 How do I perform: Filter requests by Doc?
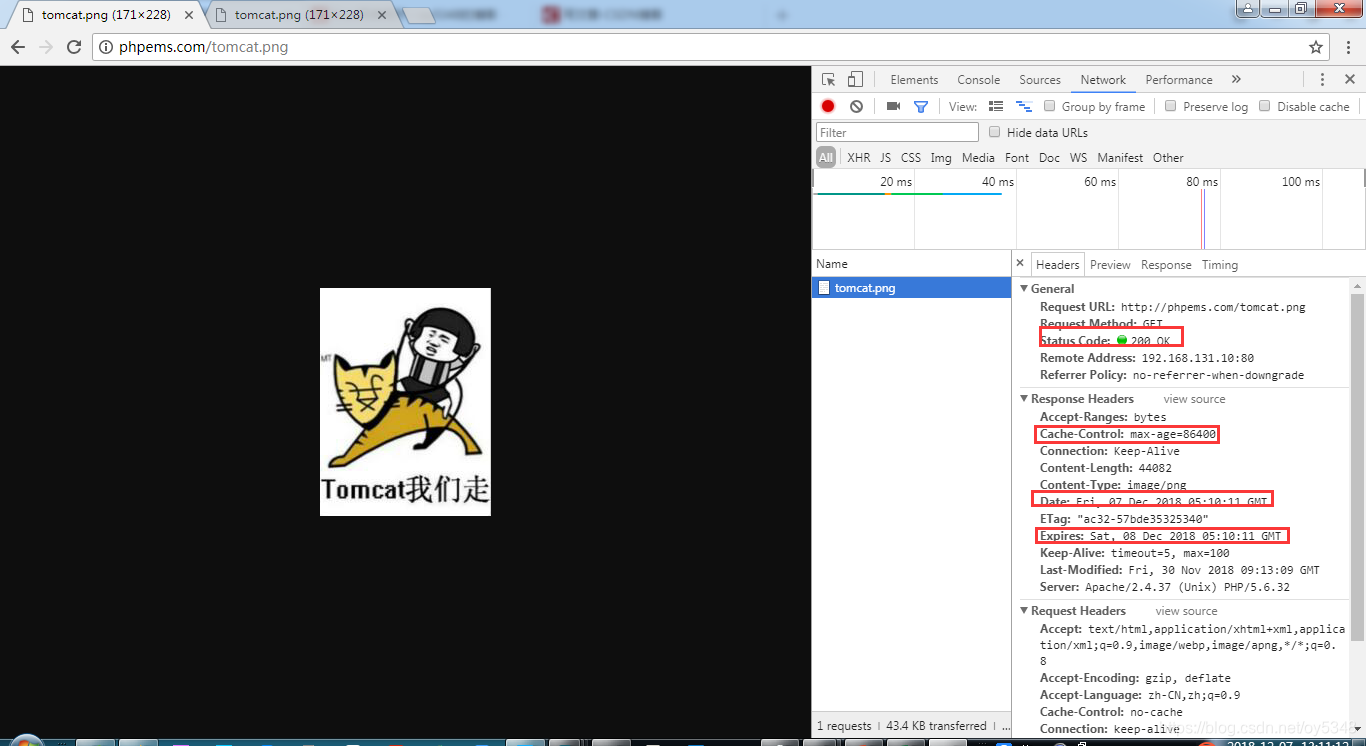click(1049, 158)
